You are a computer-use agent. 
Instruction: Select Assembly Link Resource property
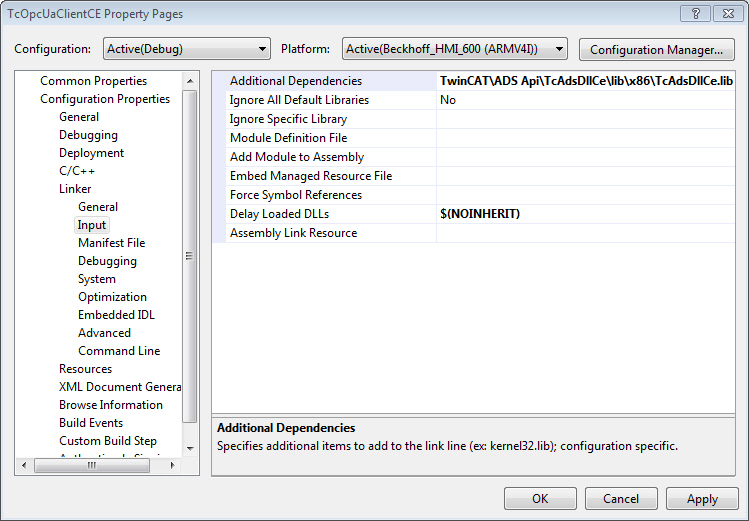332,233
